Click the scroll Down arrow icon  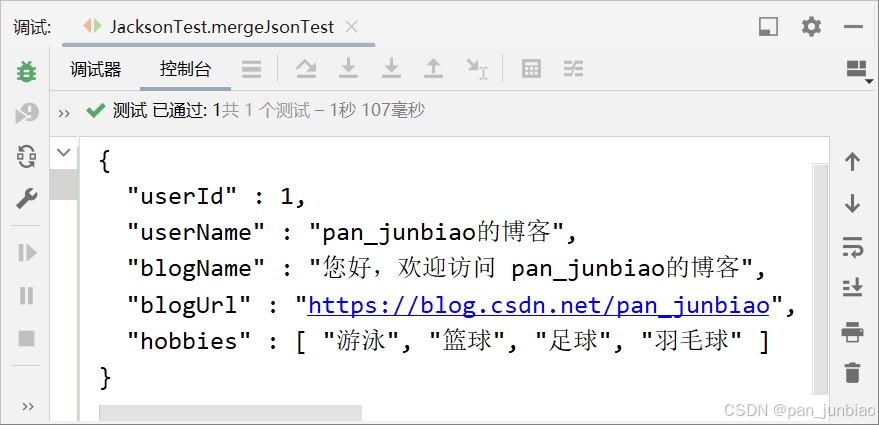click(852, 203)
